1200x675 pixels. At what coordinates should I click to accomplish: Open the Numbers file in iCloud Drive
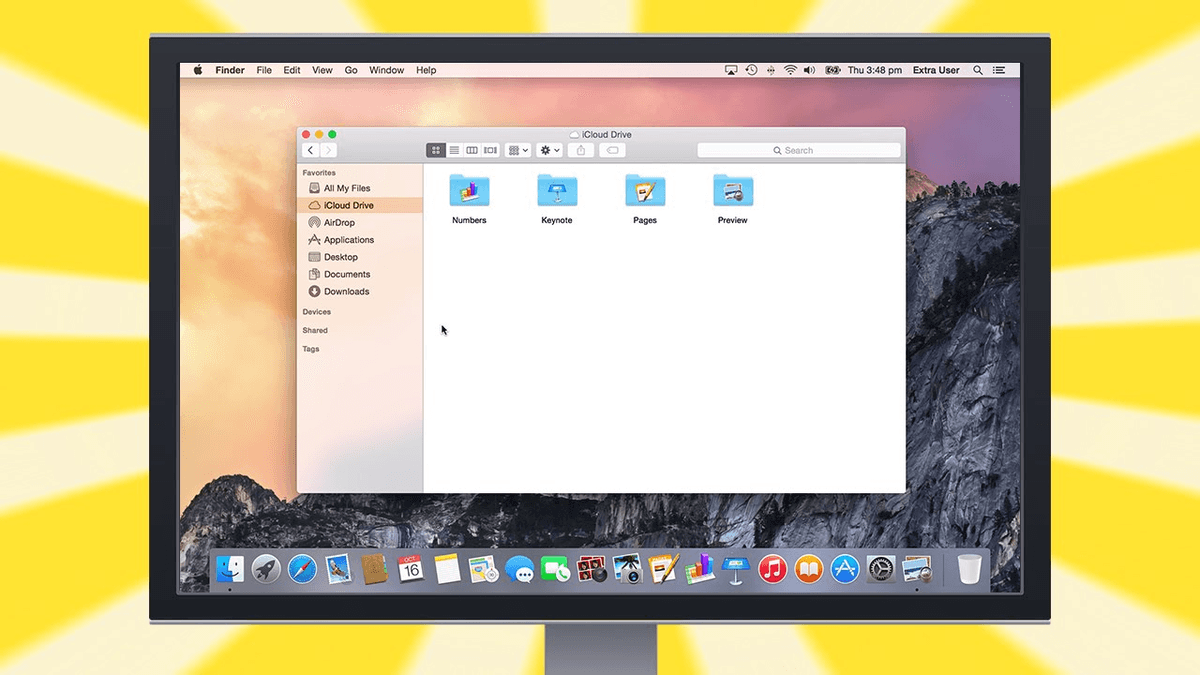coord(469,192)
